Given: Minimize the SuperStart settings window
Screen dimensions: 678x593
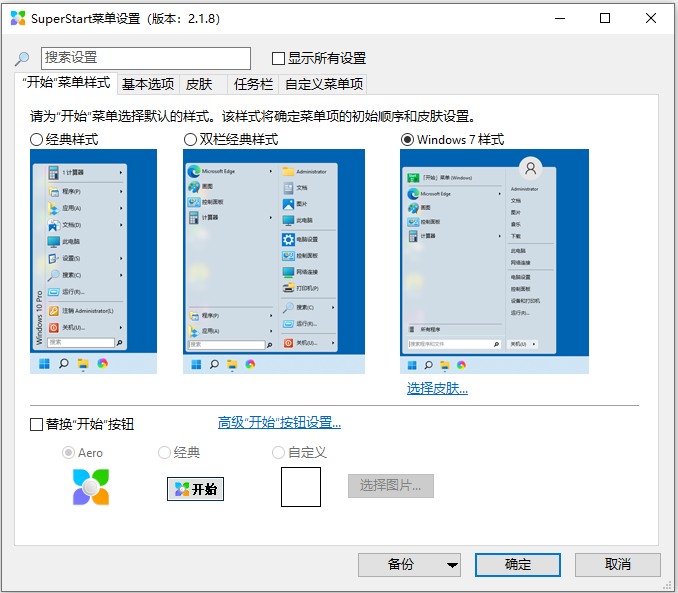Looking at the screenshot, I should [560, 18].
